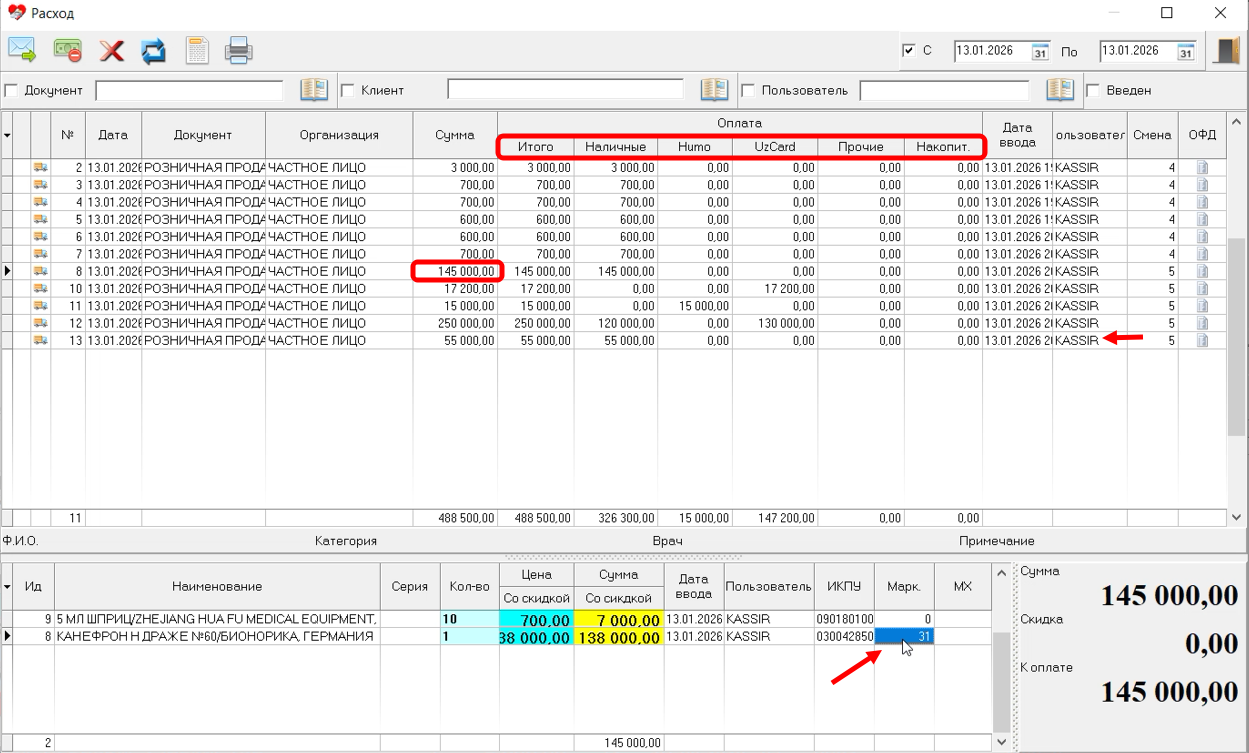Screen dimensions: 1249x753
Task: Open the start date calendar dropdown
Action: point(1040,52)
